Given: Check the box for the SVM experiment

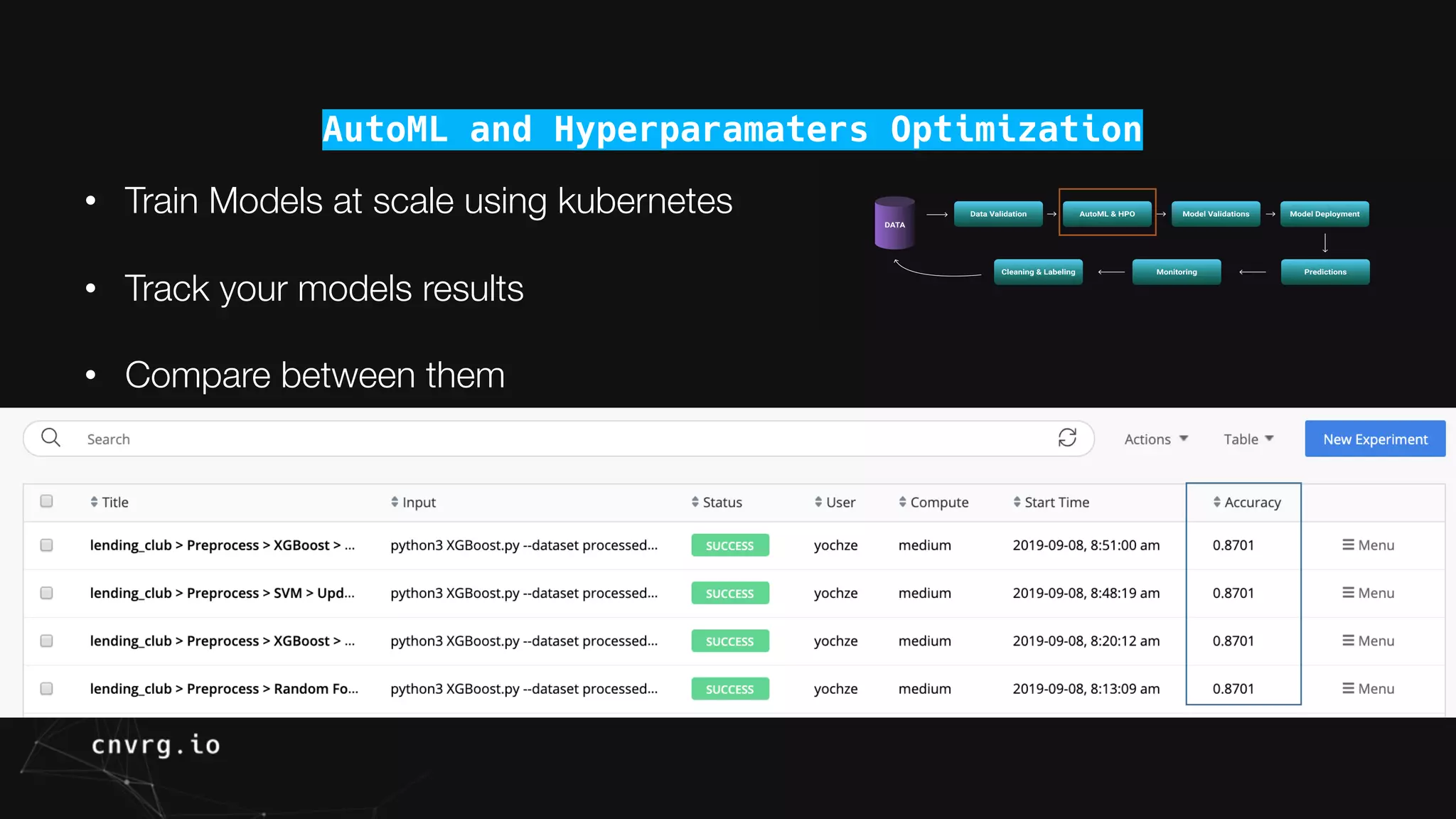Looking at the screenshot, I should click(x=47, y=593).
